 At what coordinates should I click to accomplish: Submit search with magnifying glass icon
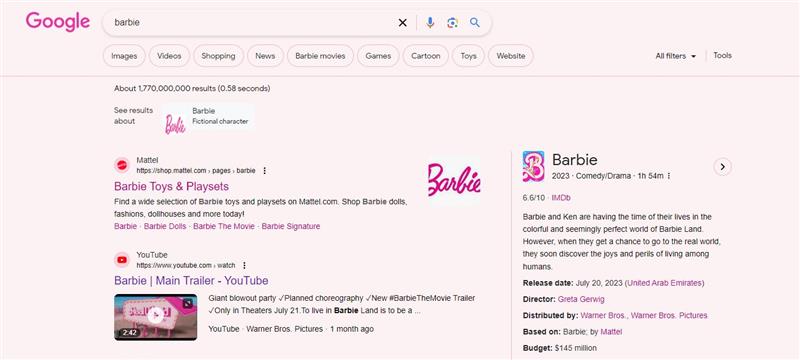coord(475,22)
